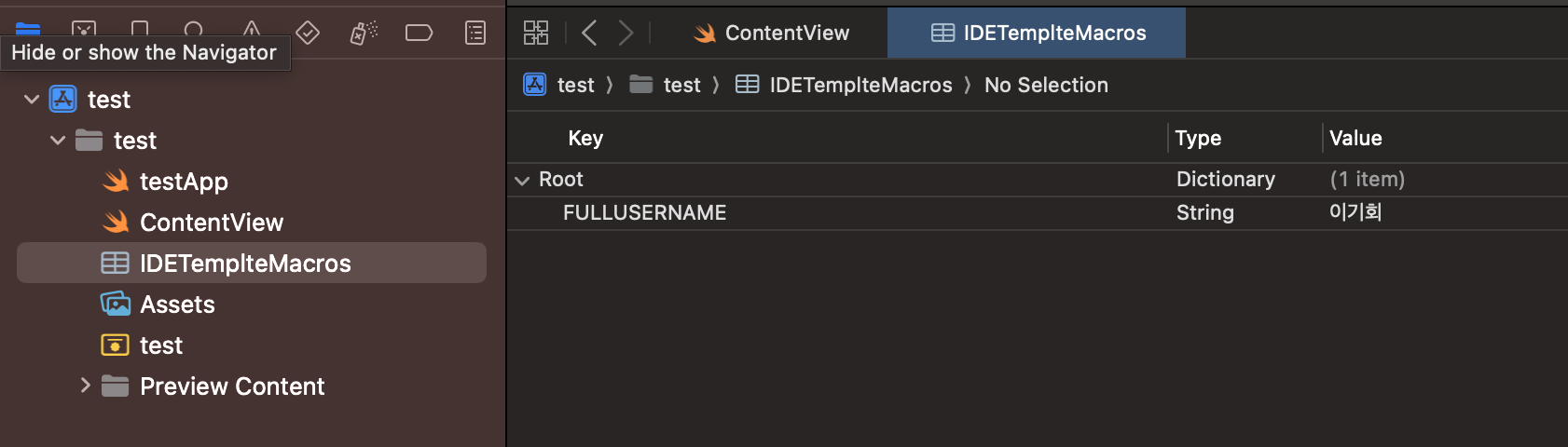Image resolution: width=1568 pixels, height=447 pixels.
Task: Expand the Preview Content folder
Action: pos(85,386)
